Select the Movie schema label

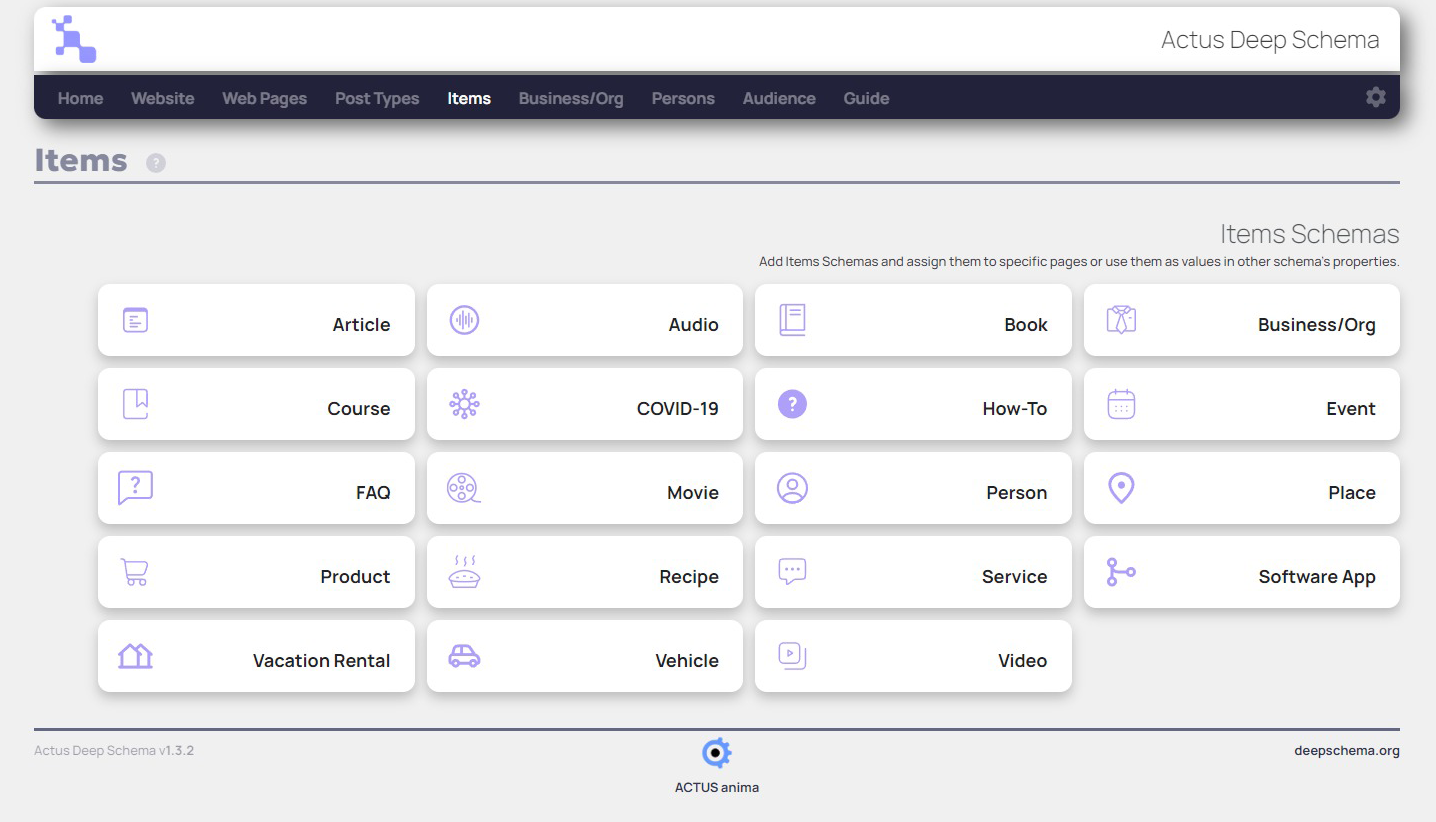coord(693,492)
